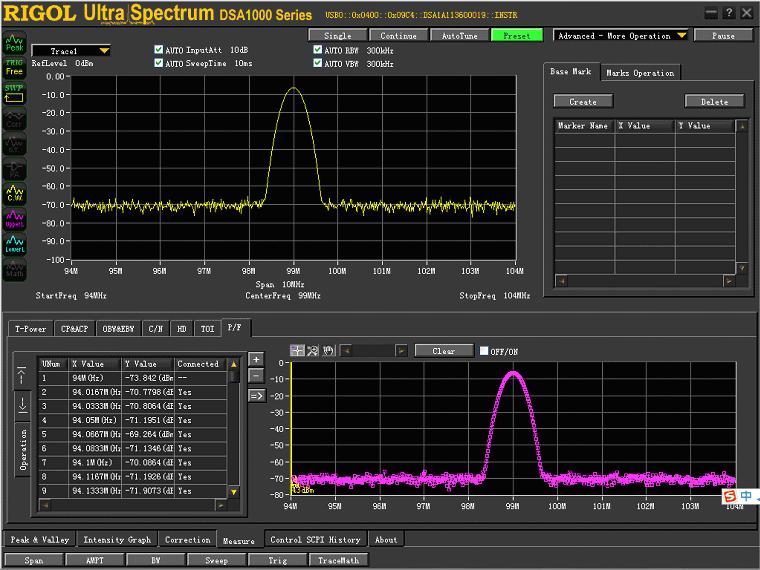Image resolution: width=760 pixels, height=570 pixels.
Task: Select the magenta UpperL limit icon
Action: (14, 219)
